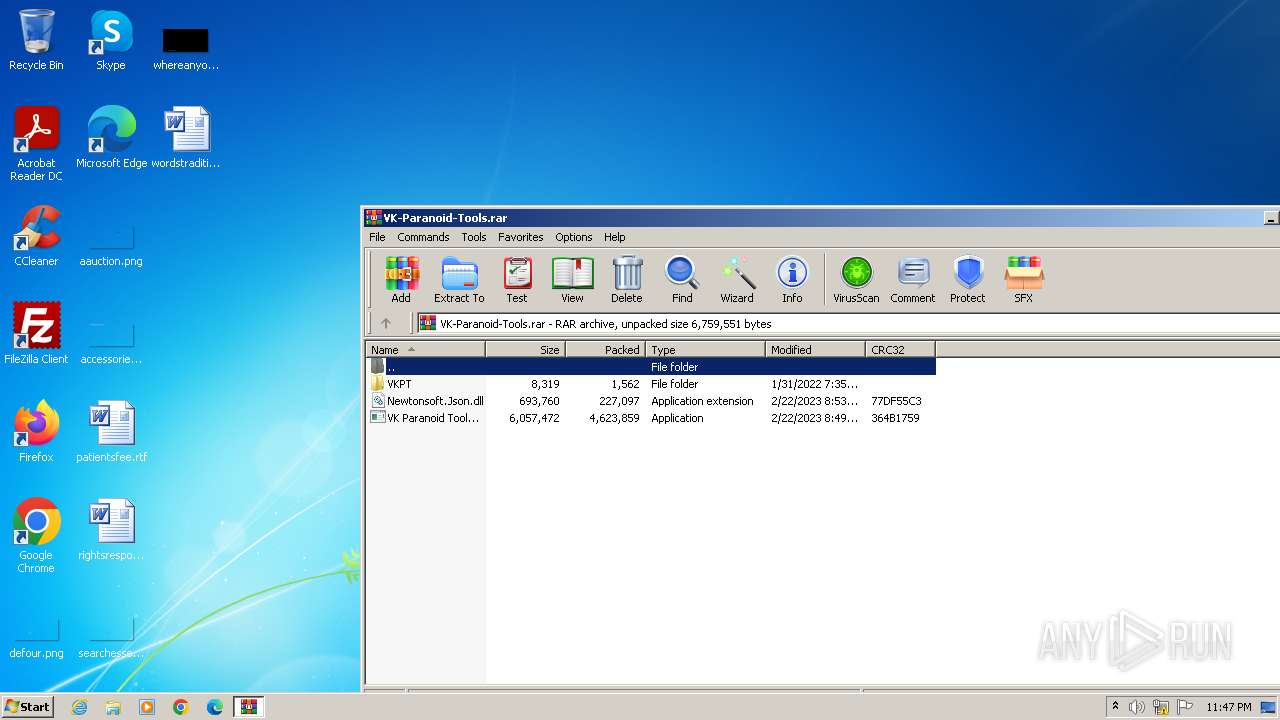Screen dimensions: 1280x720
Task: Sort by CRC32 column header
Action: (901, 349)
